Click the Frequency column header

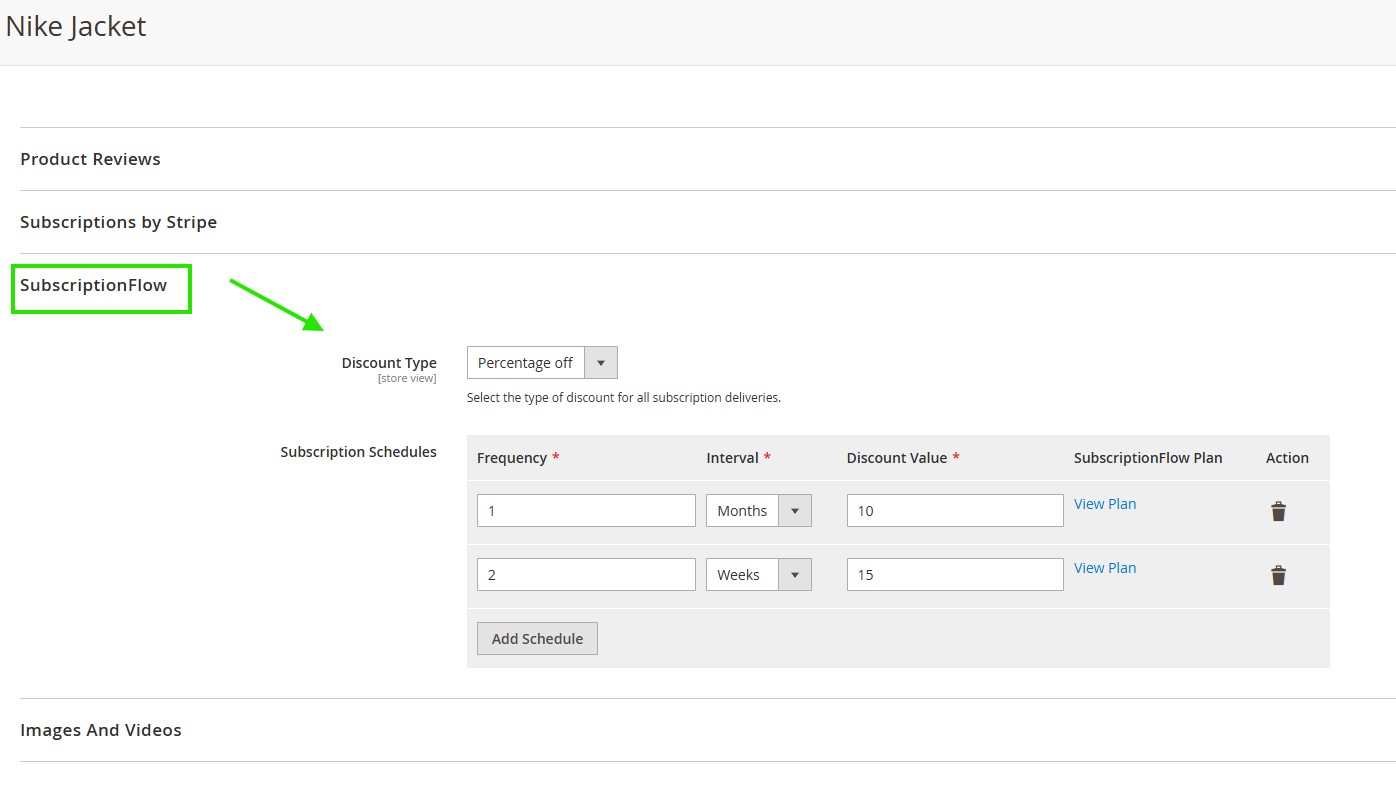pos(512,458)
